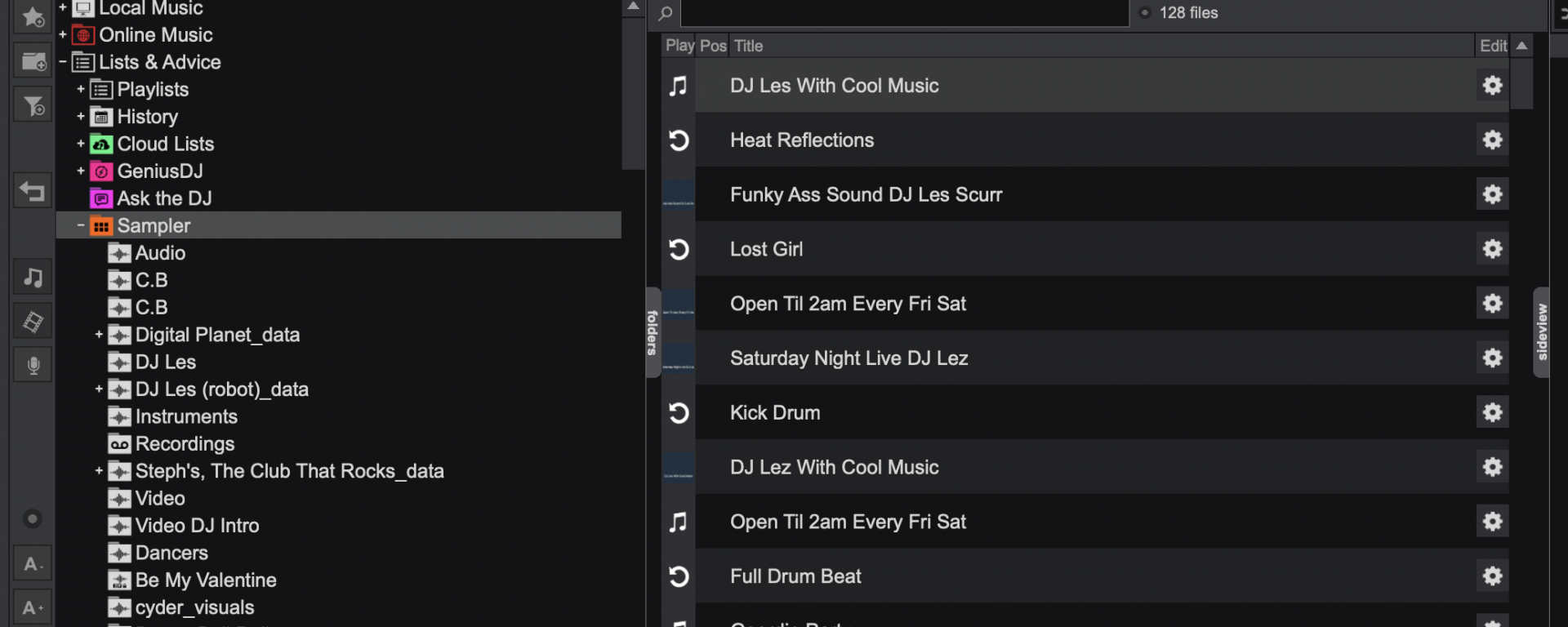Open gear options for DJ Lez With Cool Music
Screen dimensions: 1568x627
pos(1492,467)
